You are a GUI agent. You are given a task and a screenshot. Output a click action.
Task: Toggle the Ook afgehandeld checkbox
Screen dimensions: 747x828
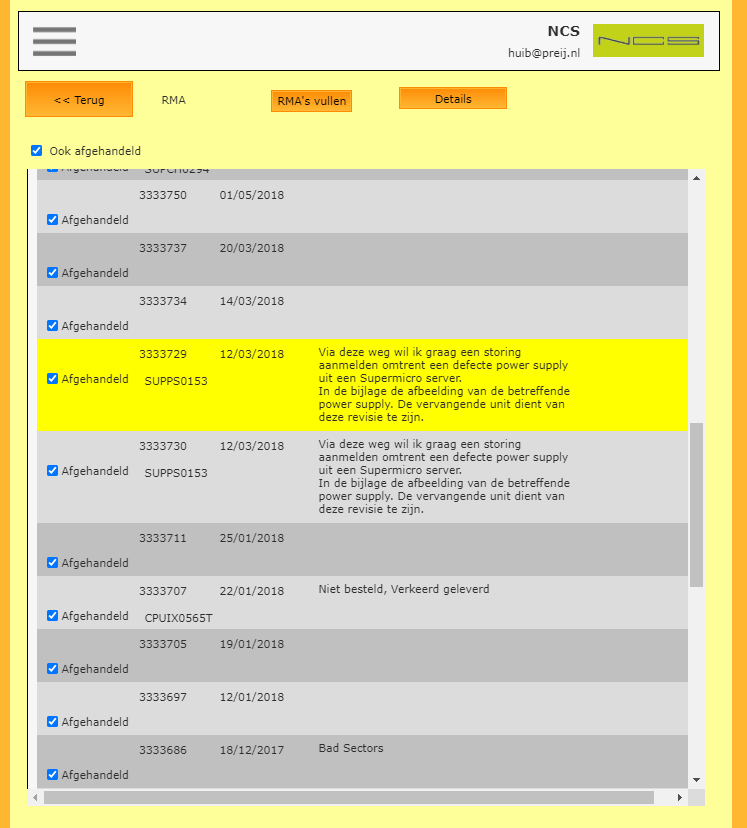(x=36, y=150)
